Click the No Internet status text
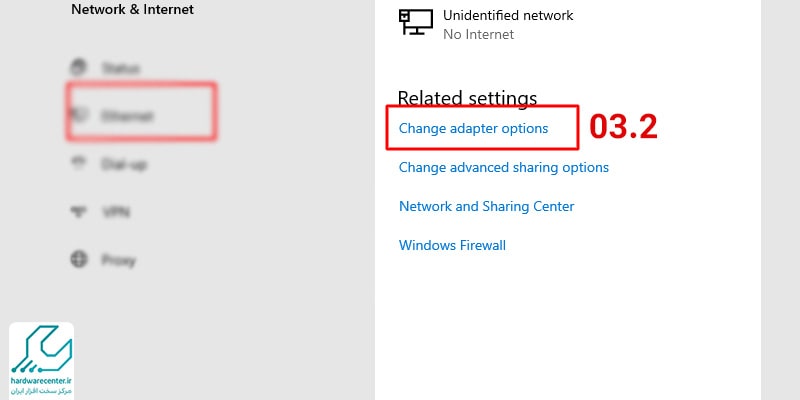Image resolution: width=800 pixels, height=400 pixels. (478, 34)
